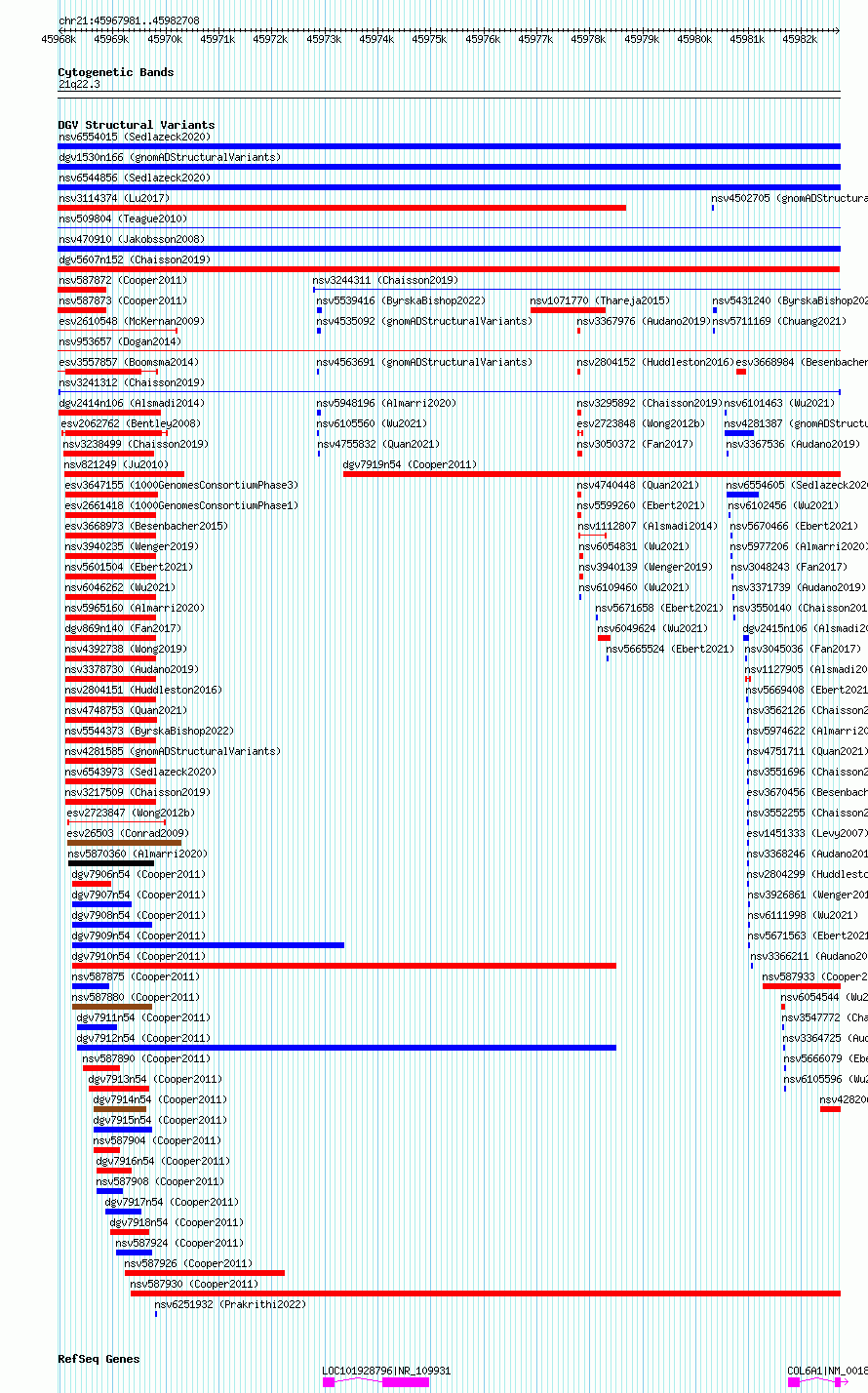868x1393 pixels.
Task: Click red bar under nsv1071770
Action: click(x=568, y=310)
